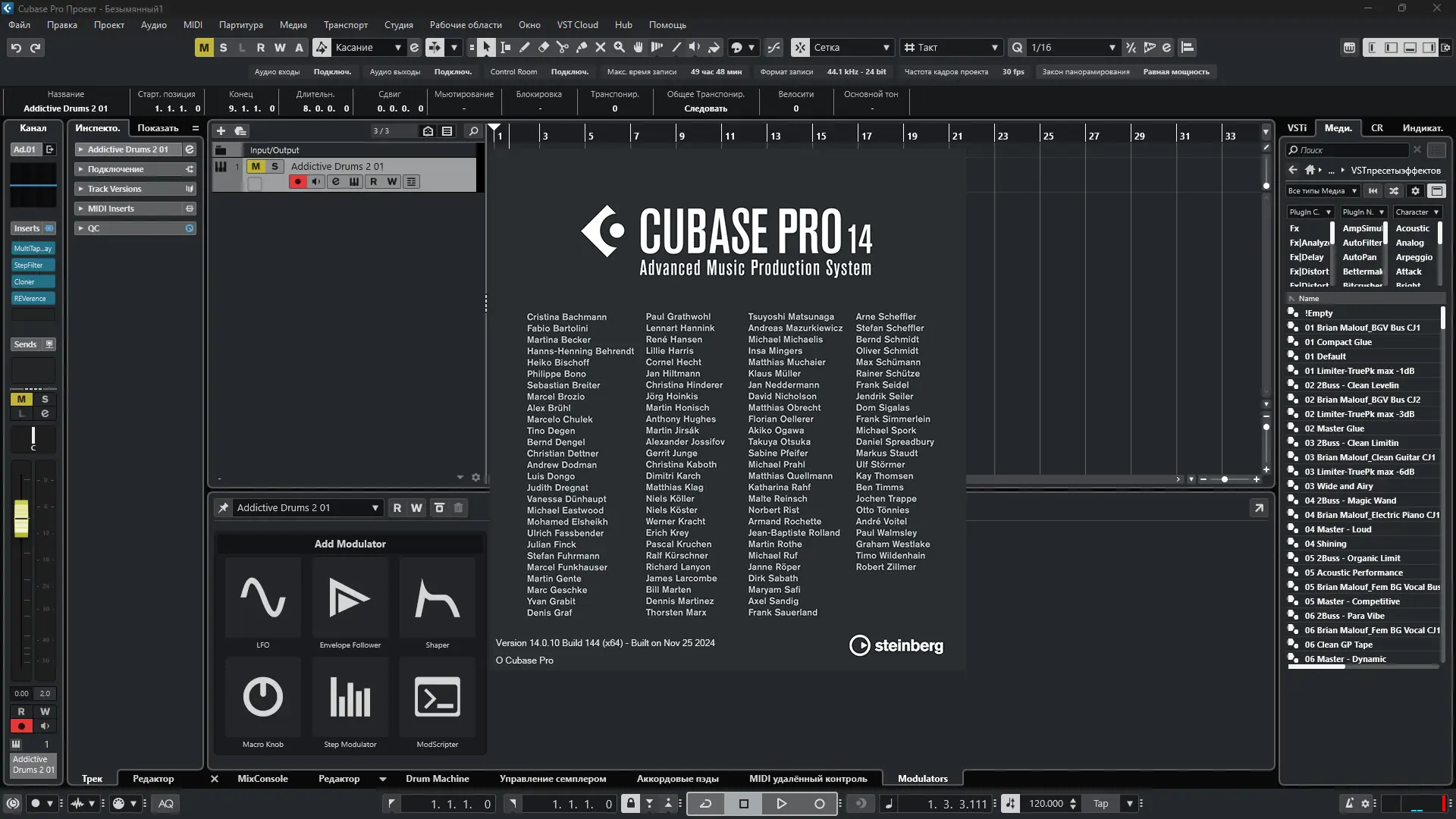Open the 1/16 quantize dropdown
1456x819 pixels.
pyautogui.click(x=1112, y=48)
